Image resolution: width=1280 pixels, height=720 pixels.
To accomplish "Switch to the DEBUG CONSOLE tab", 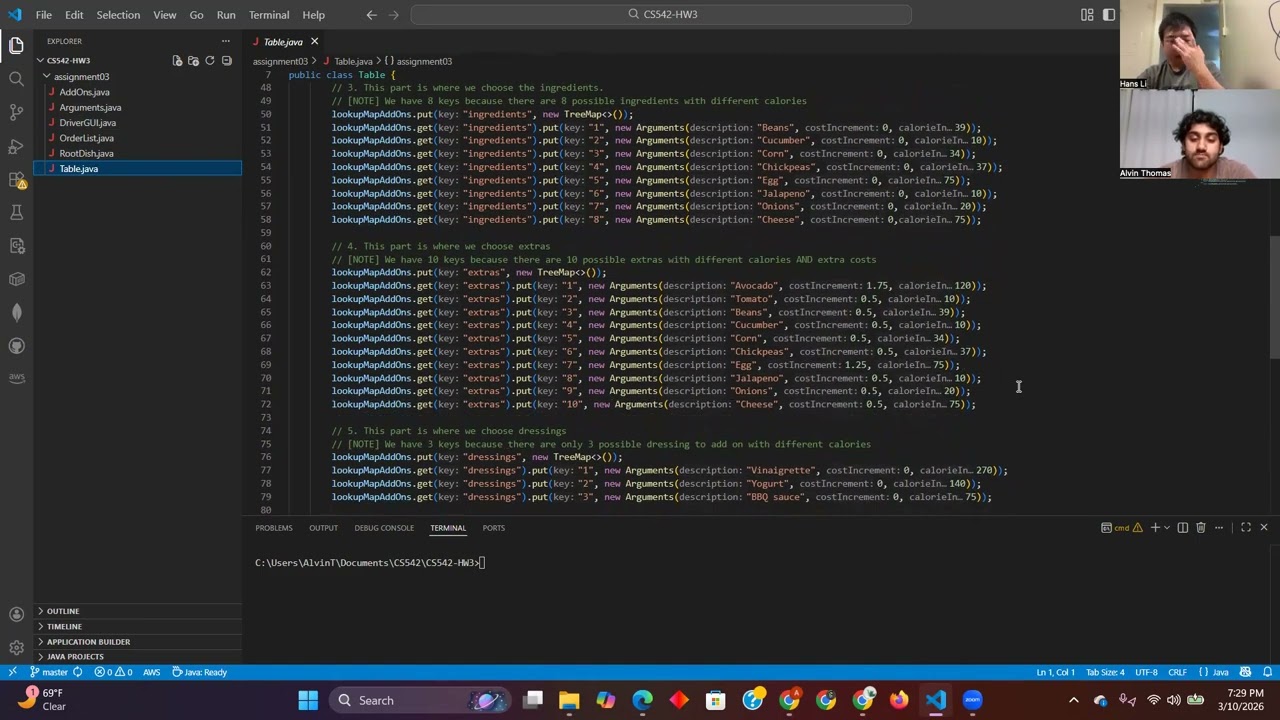I will coord(383,528).
